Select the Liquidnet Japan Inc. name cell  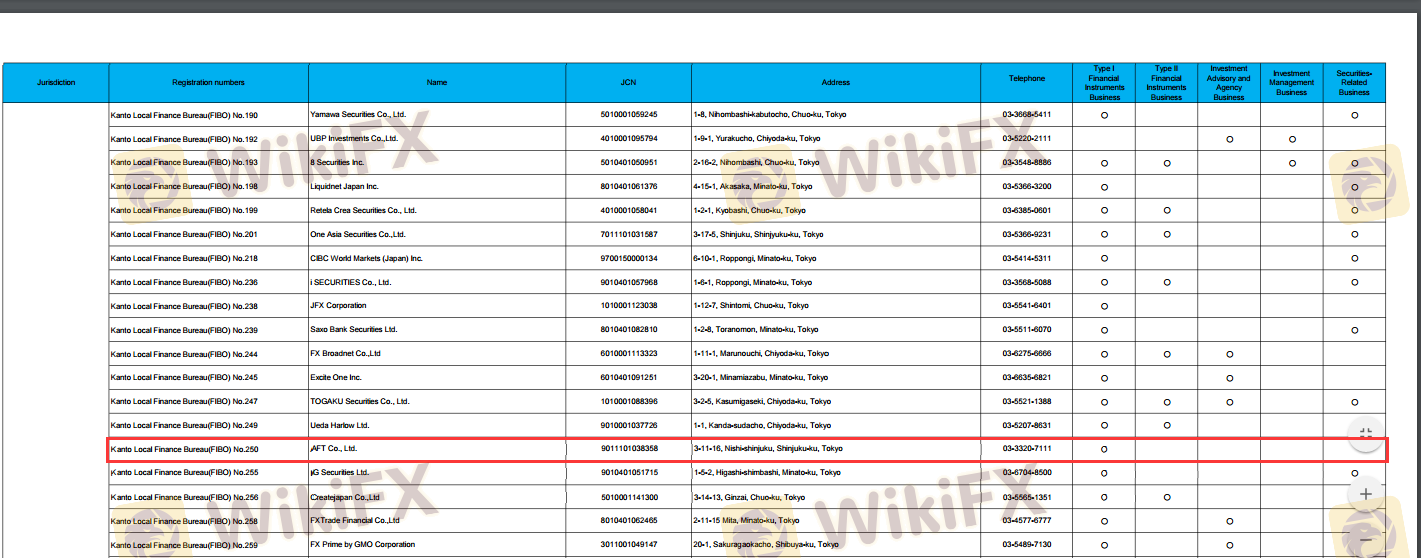coord(344,187)
